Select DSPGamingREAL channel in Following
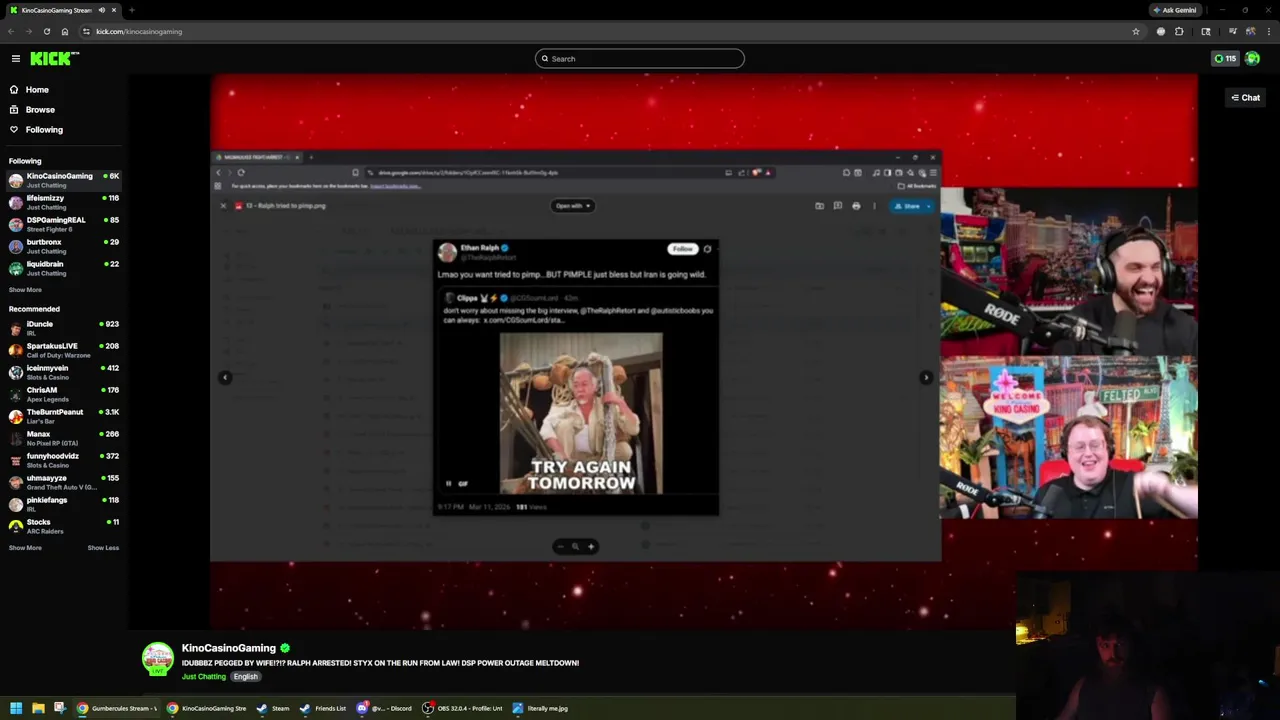 pos(63,224)
